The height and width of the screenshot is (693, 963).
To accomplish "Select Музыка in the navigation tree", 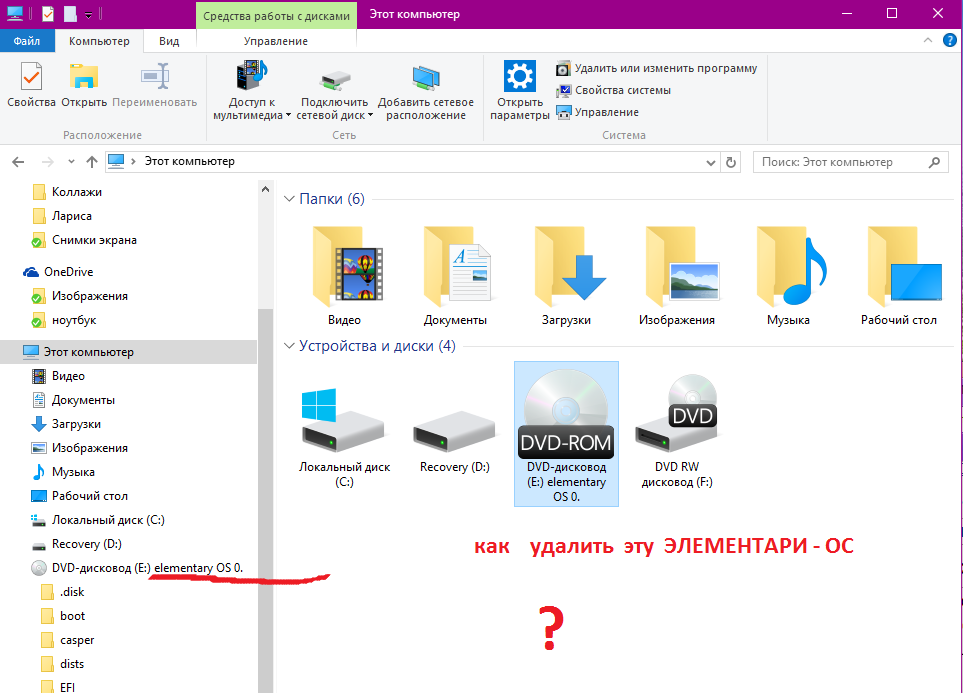I will coord(72,472).
